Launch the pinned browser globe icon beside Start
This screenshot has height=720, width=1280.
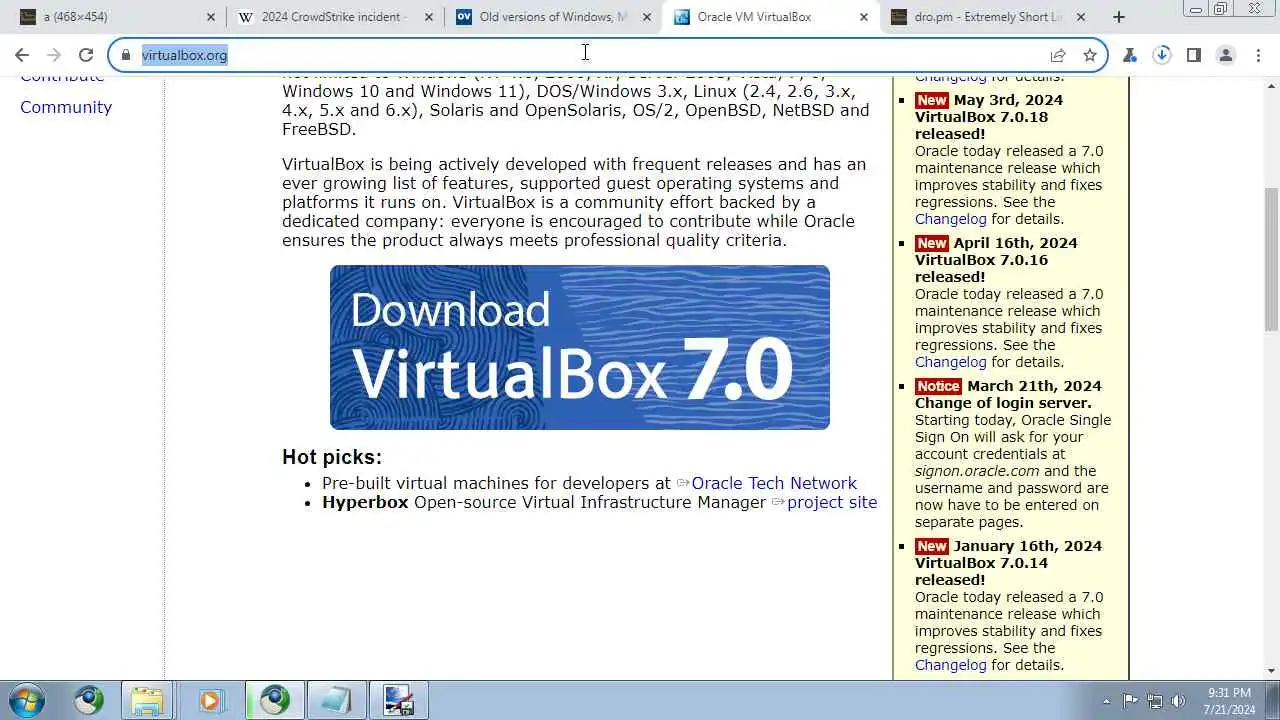[x=89, y=700]
